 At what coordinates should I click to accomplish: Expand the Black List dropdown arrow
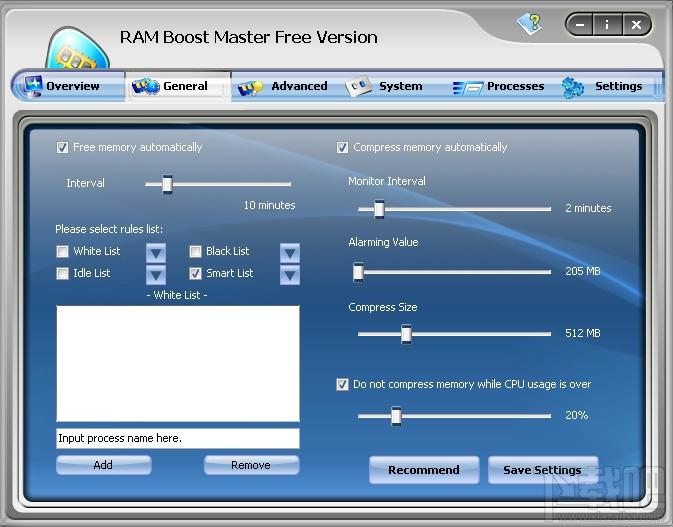click(290, 253)
